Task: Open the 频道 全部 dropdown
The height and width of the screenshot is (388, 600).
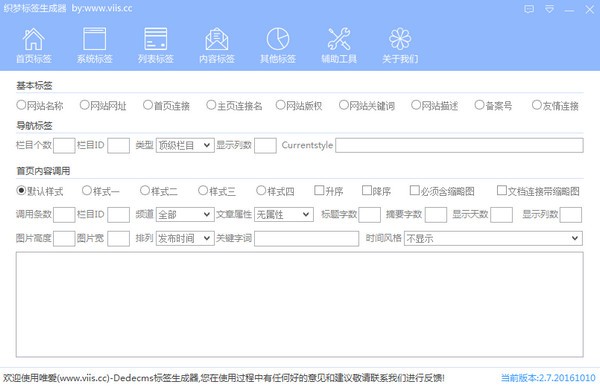Action: pyautogui.click(x=185, y=215)
